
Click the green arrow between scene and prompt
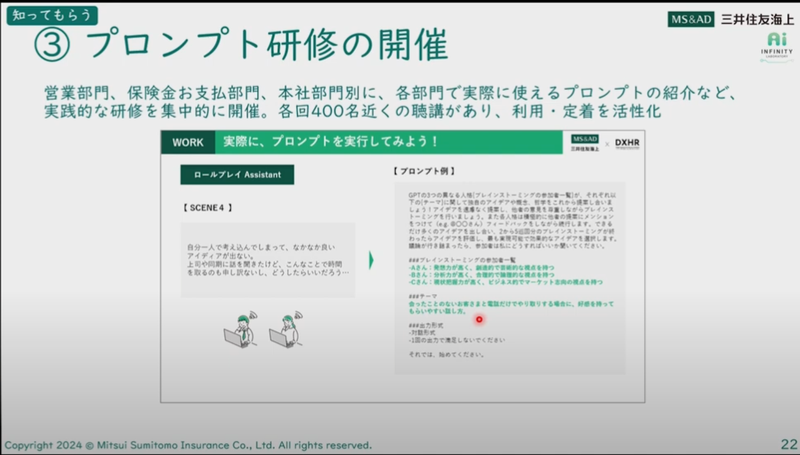(x=371, y=260)
